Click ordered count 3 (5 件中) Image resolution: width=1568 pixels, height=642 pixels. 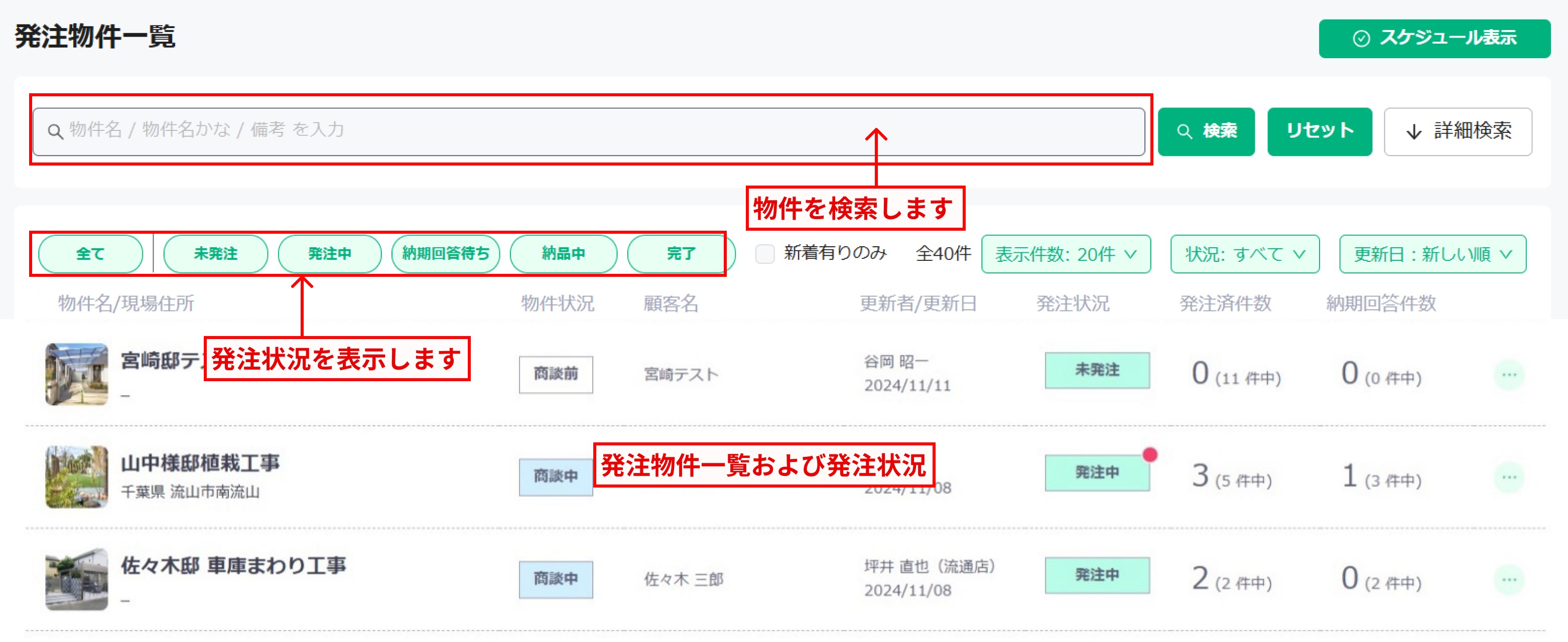coord(1231,476)
